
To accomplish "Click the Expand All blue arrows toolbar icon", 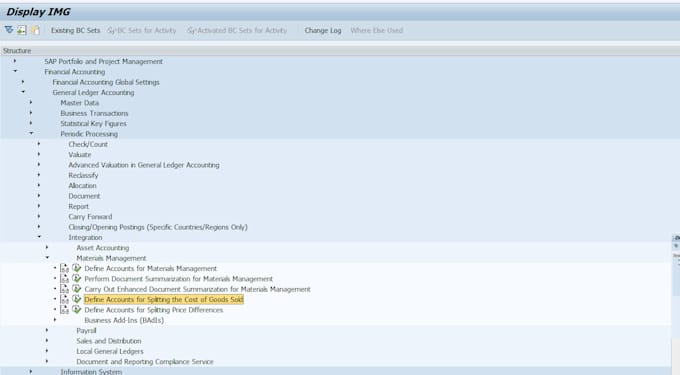I will [x=9, y=30].
